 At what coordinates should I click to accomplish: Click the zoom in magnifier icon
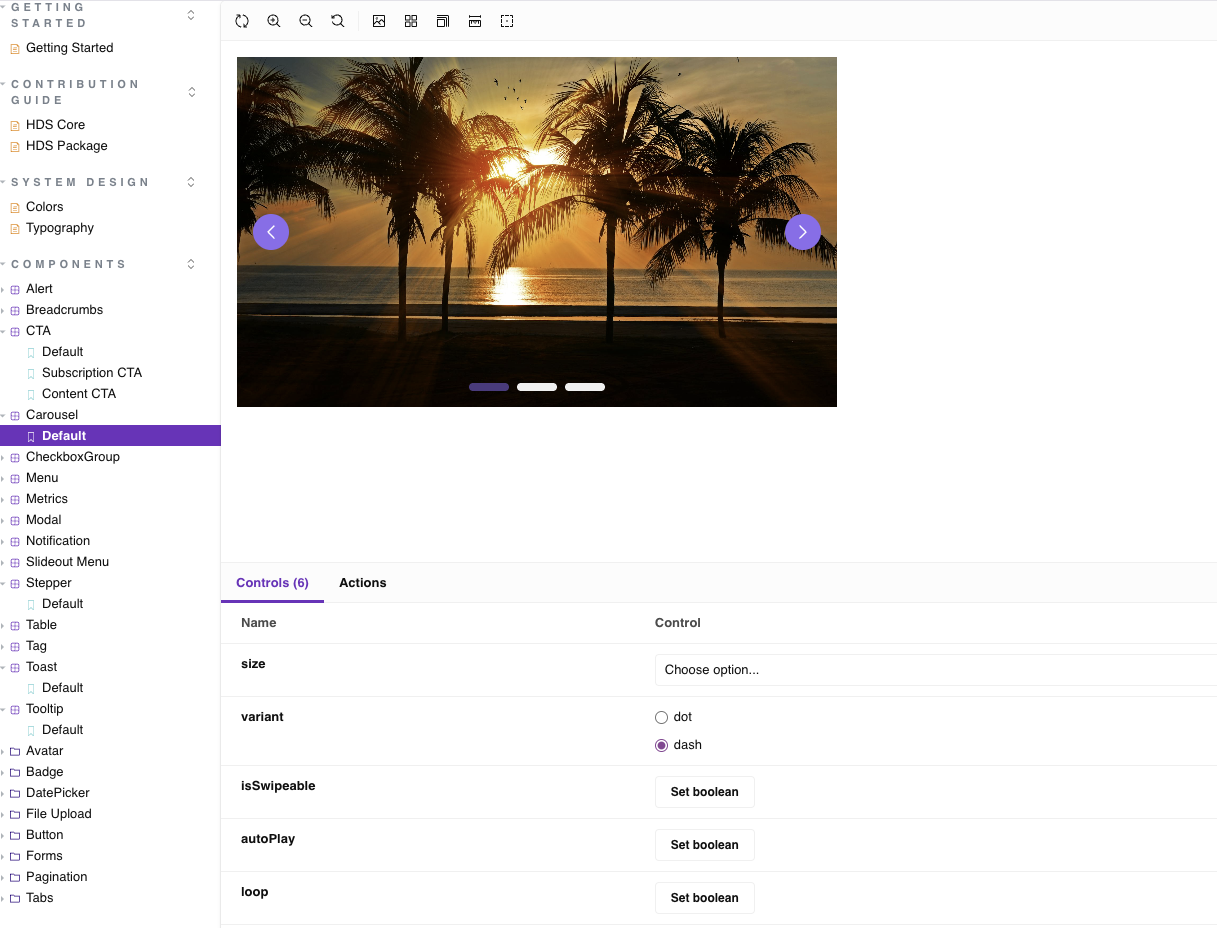point(274,21)
